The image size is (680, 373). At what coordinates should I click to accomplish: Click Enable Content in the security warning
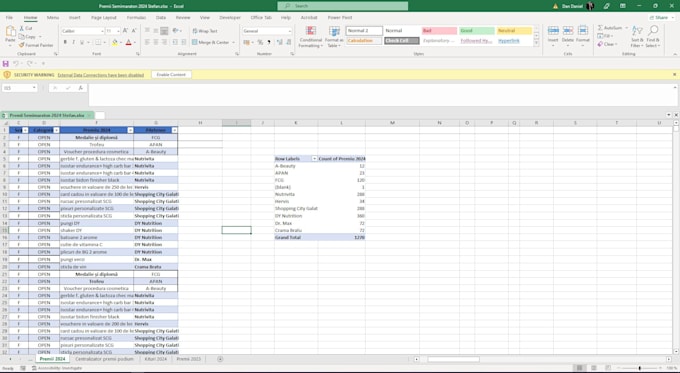coord(171,75)
